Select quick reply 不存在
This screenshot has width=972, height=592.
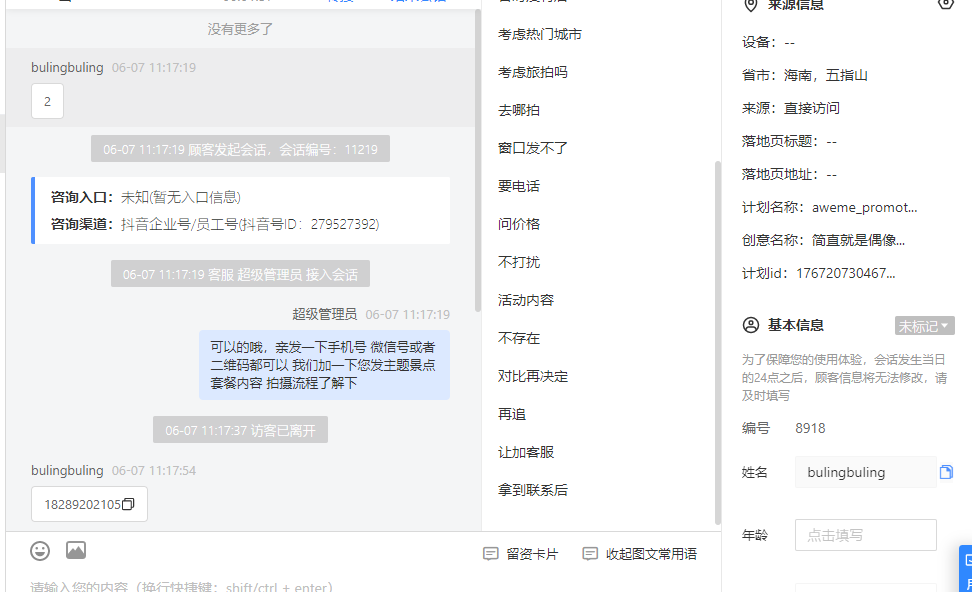coord(519,338)
